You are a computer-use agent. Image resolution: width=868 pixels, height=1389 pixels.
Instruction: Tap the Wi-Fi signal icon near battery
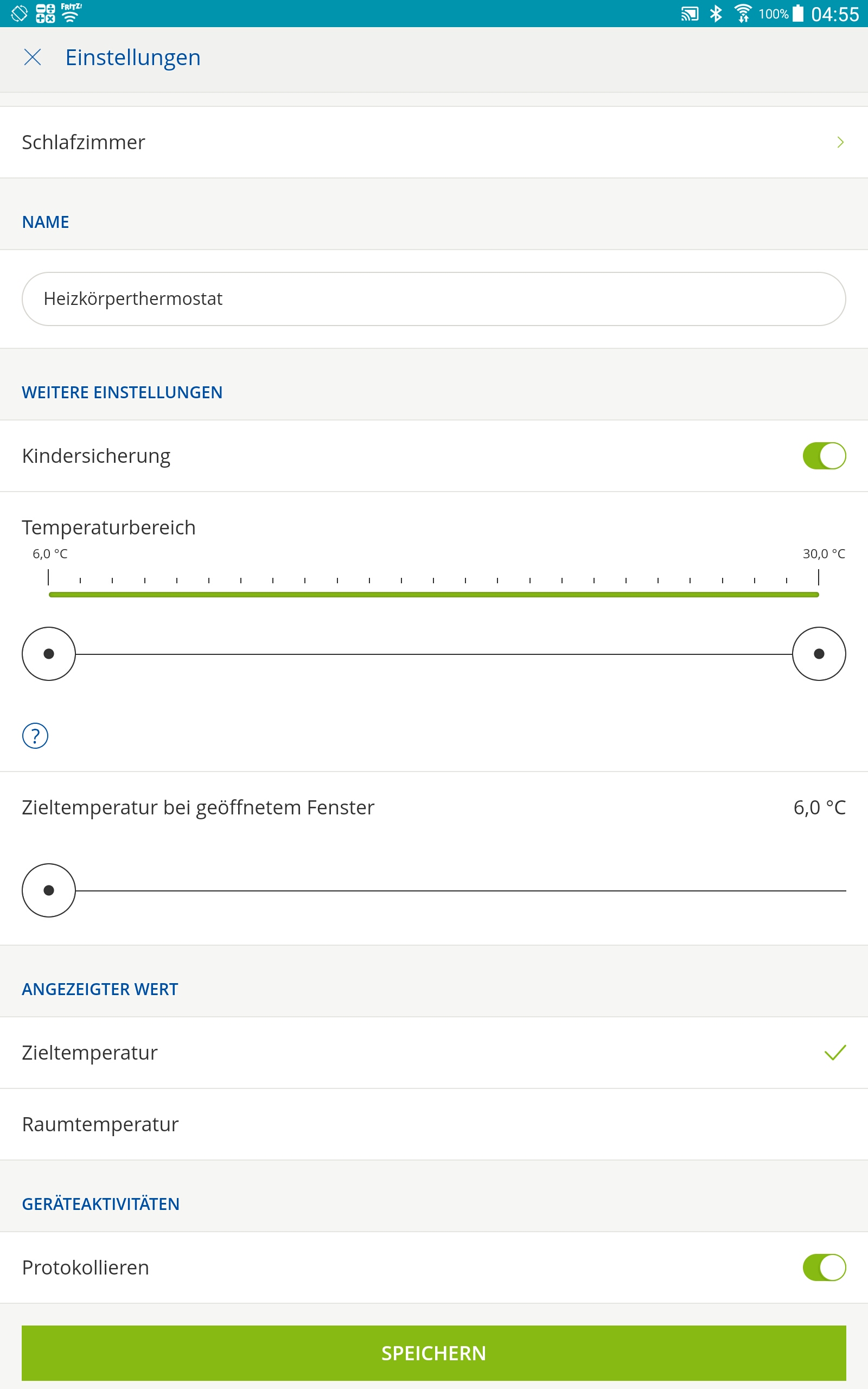point(743,13)
